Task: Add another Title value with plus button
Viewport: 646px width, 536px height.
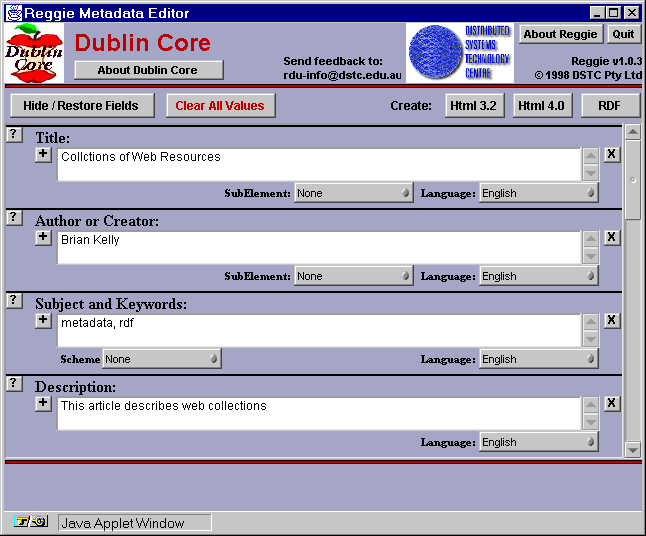Action: coord(43,155)
